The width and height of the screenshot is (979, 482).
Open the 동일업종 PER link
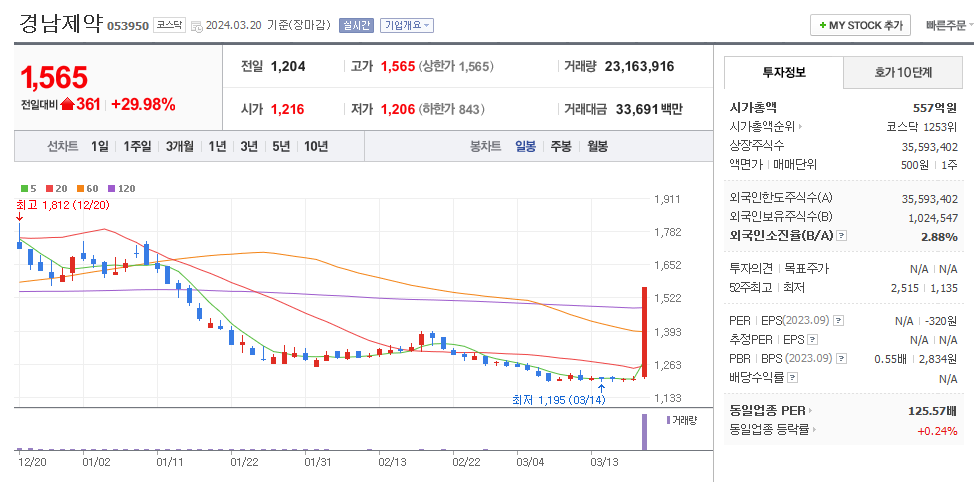(x=767, y=411)
